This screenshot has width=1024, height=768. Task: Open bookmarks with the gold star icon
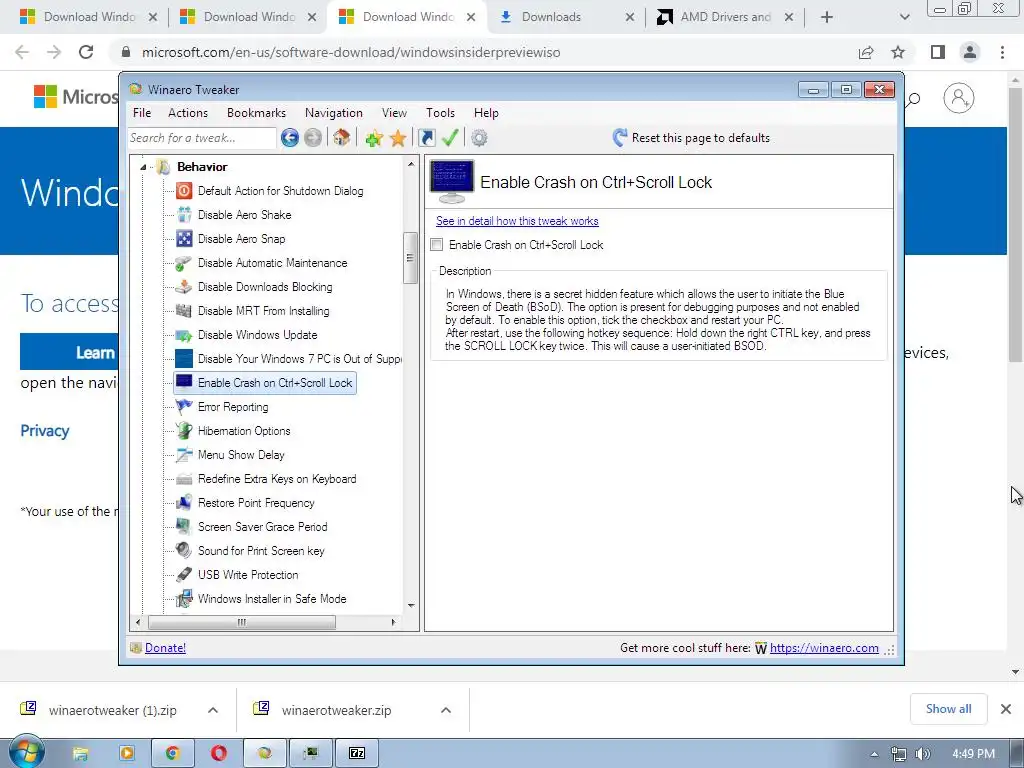click(x=398, y=138)
